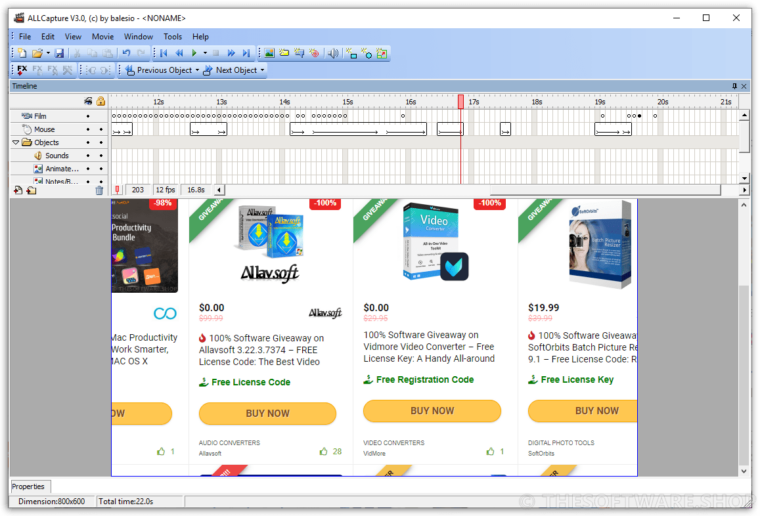Collapse the Objects track group
760x516 pixels.
[16, 142]
